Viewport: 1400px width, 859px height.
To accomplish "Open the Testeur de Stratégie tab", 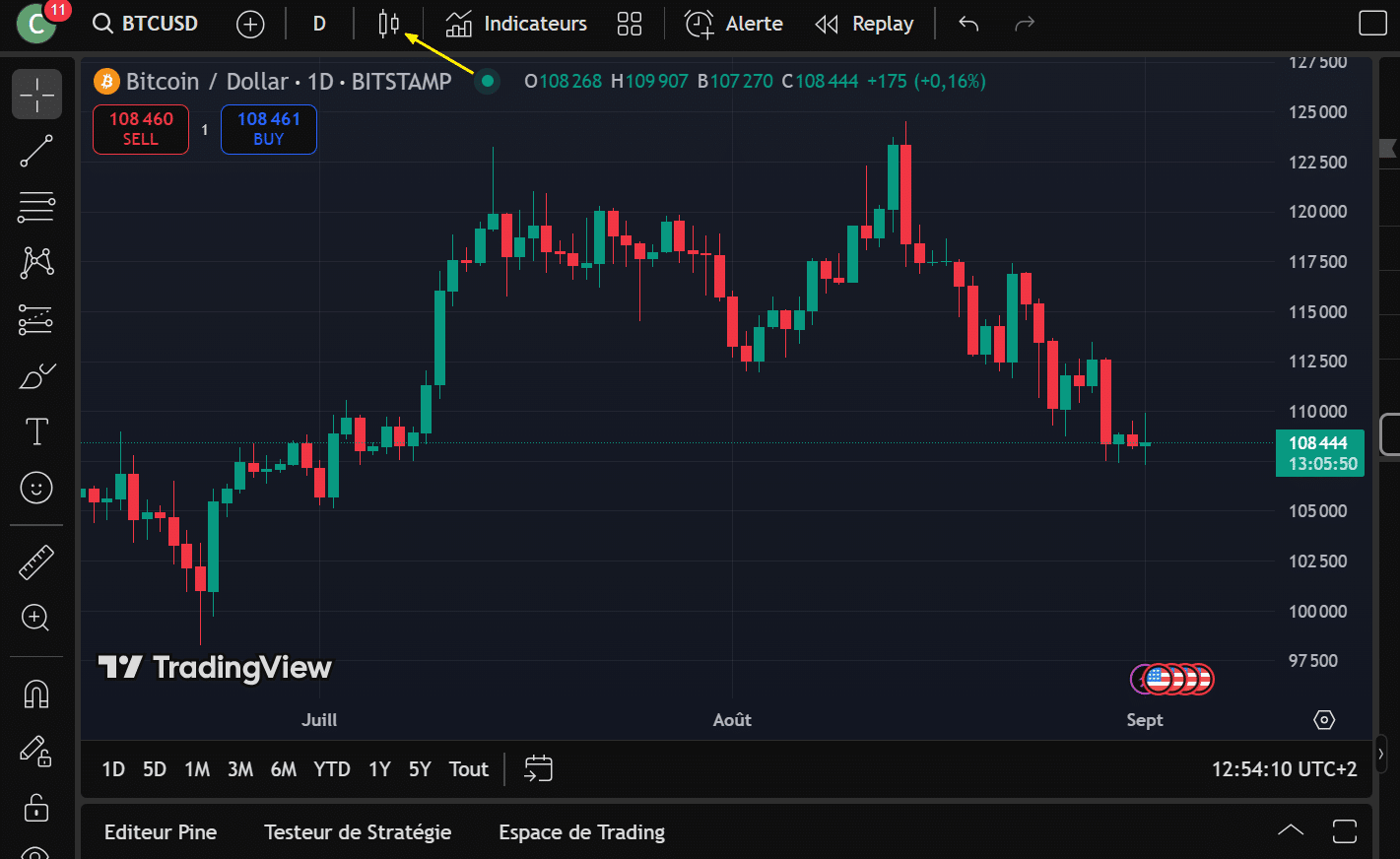I will [x=358, y=832].
